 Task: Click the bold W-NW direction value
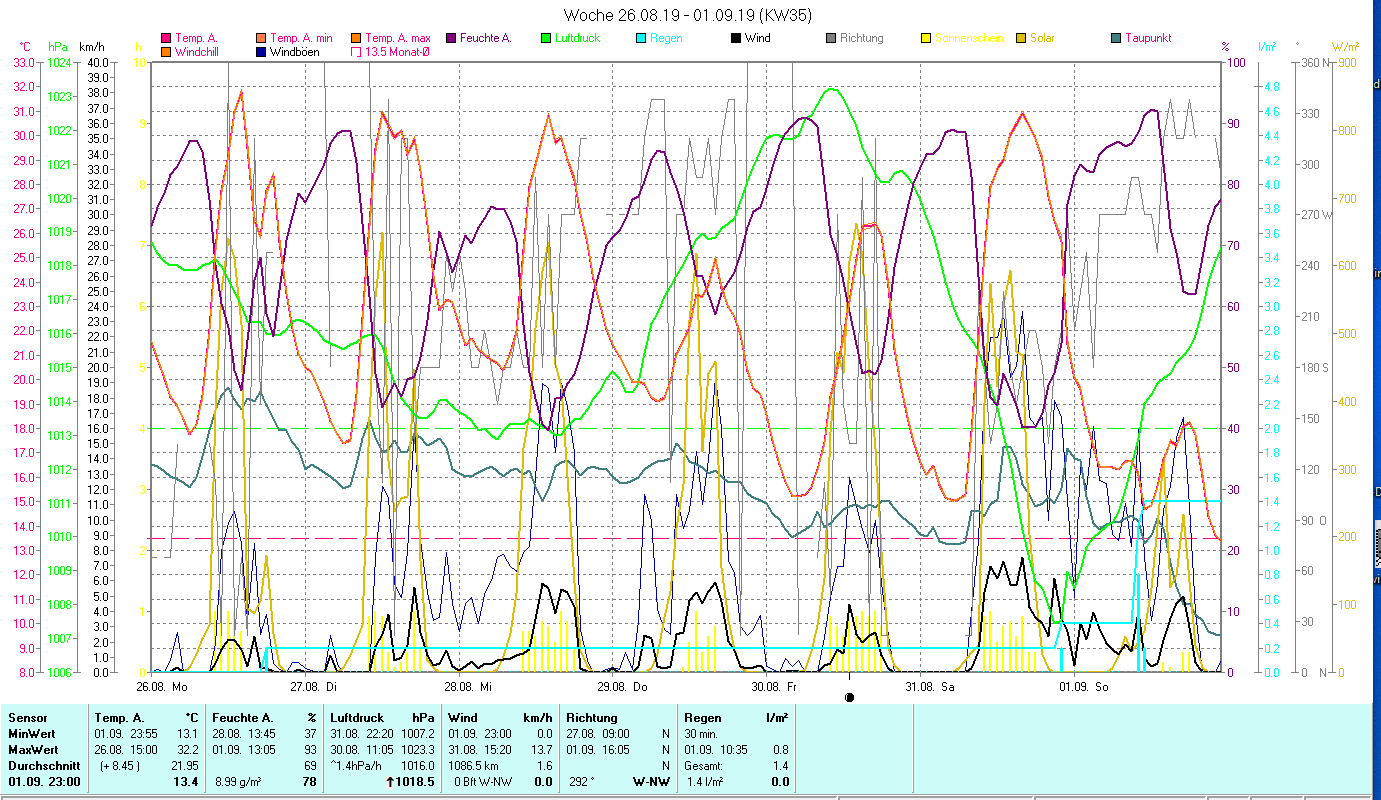point(650,782)
